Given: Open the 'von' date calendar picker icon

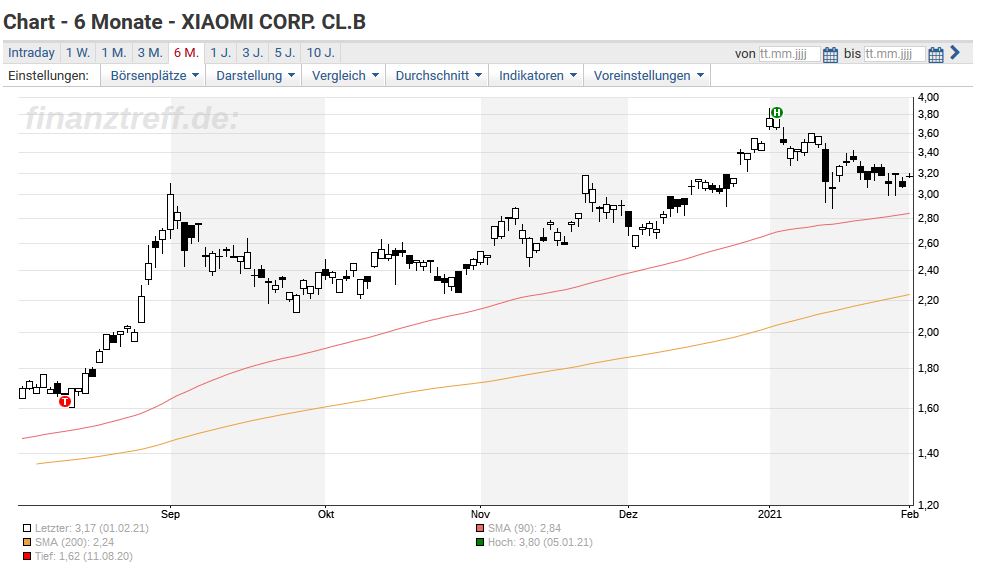Looking at the screenshot, I should [x=830, y=55].
